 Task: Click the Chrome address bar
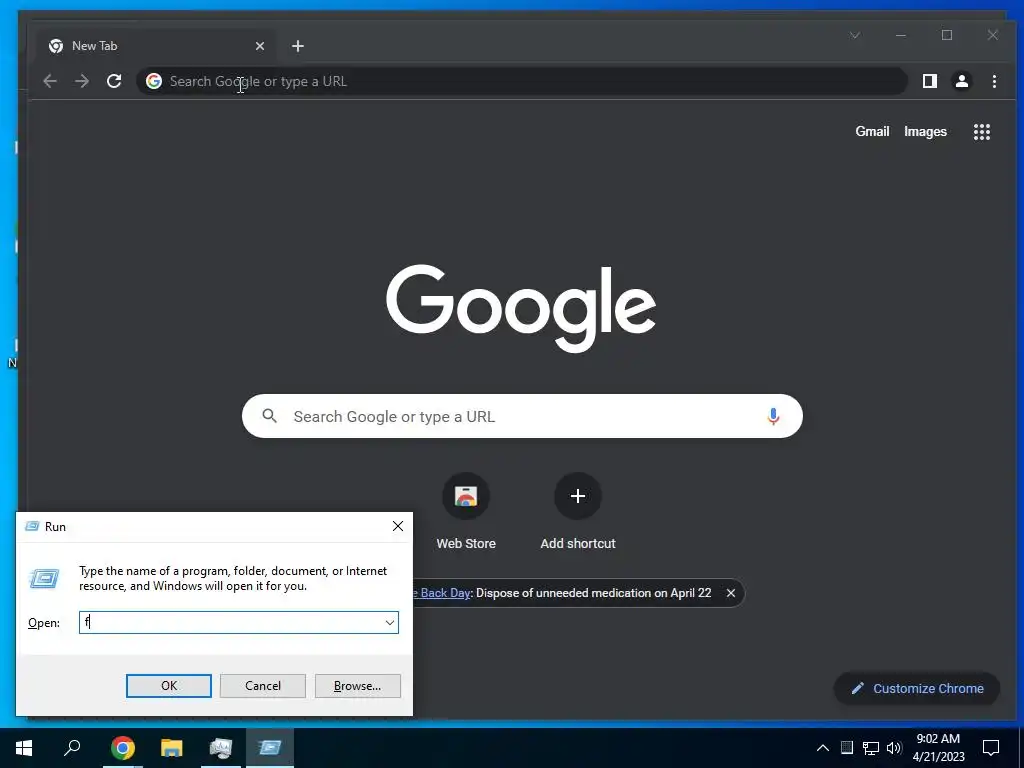(x=521, y=81)
